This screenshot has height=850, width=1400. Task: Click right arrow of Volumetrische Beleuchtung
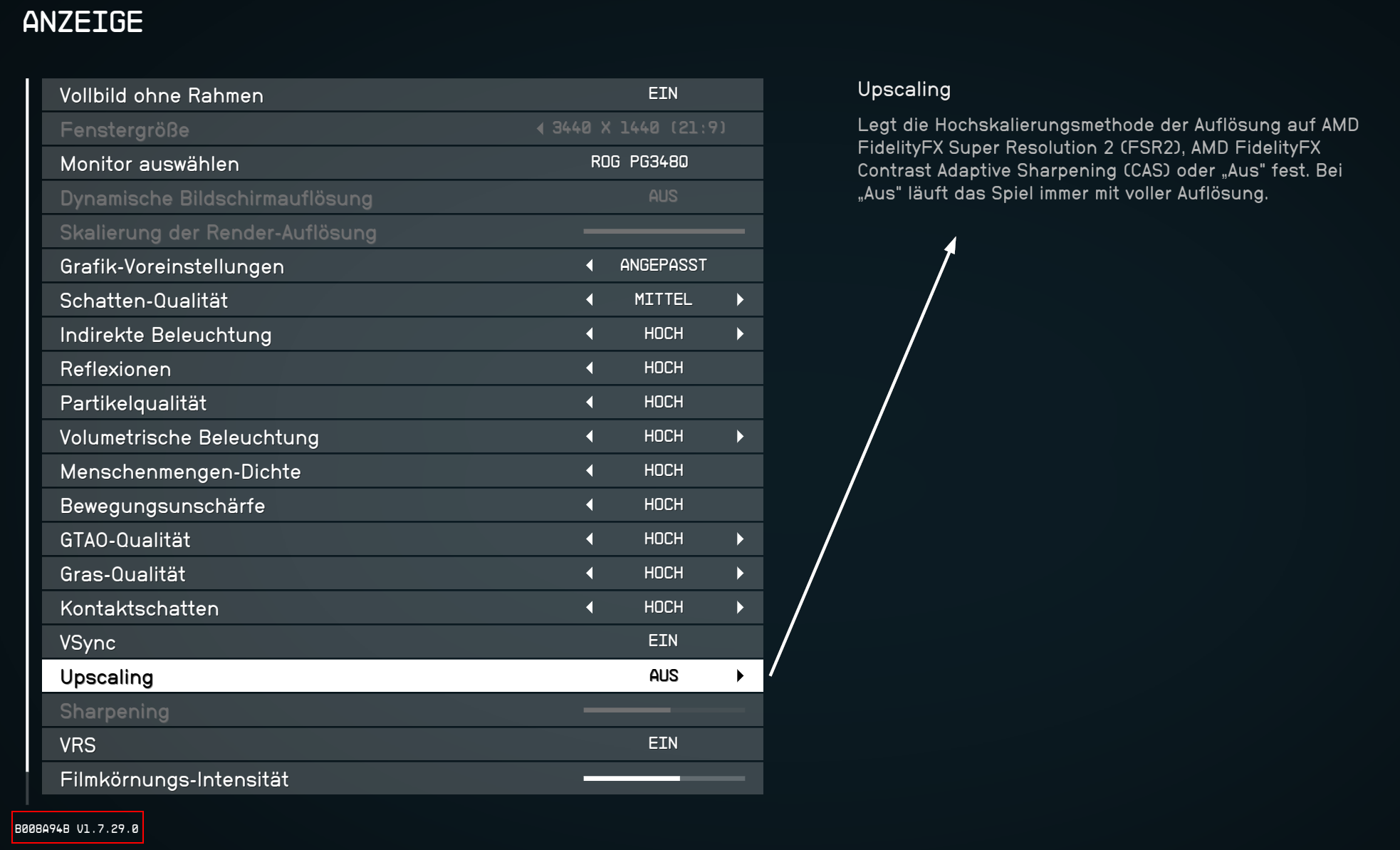click(x=740, y=437)
